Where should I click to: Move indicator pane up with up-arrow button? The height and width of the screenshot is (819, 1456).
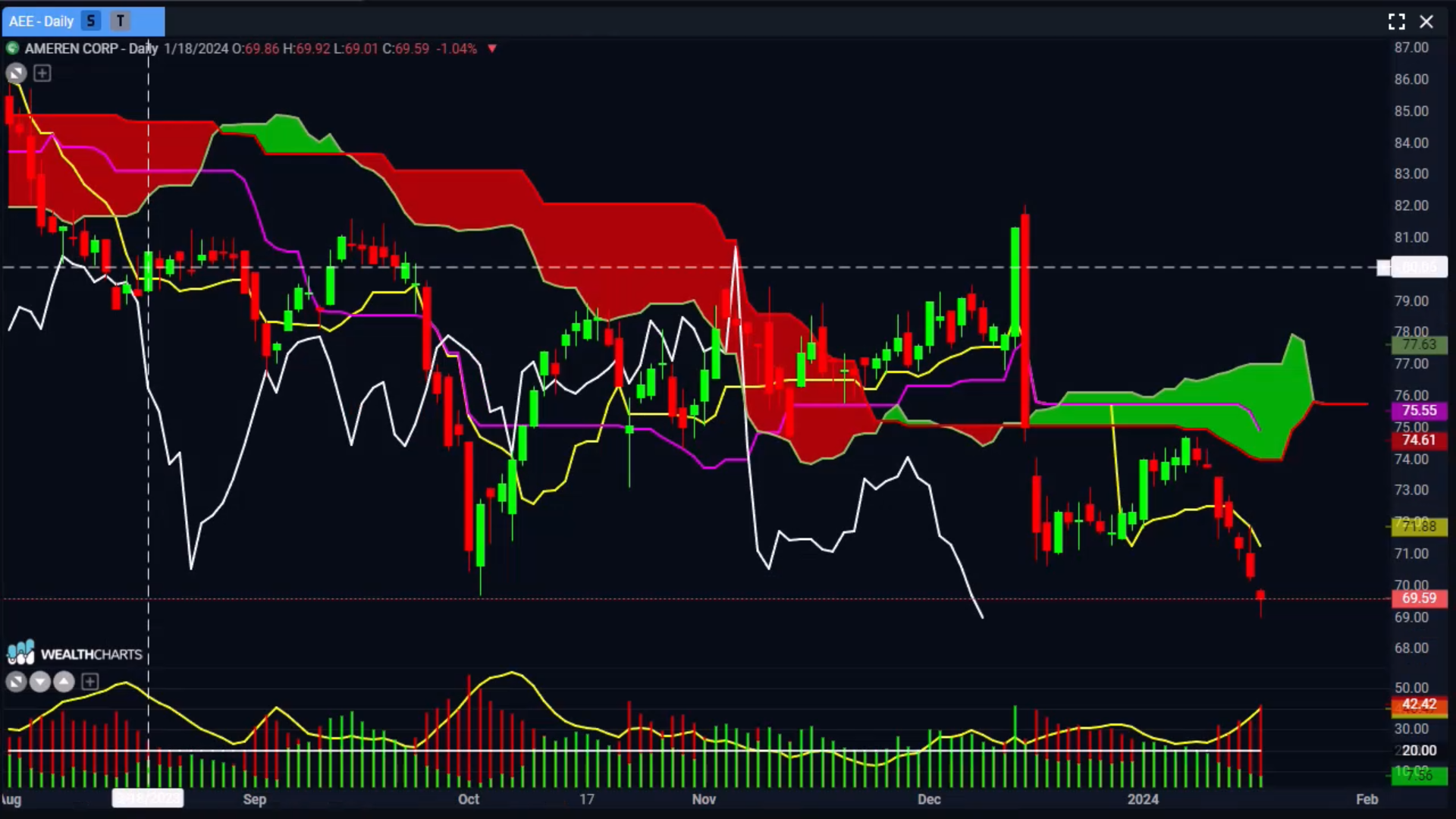tap(64, 682)
